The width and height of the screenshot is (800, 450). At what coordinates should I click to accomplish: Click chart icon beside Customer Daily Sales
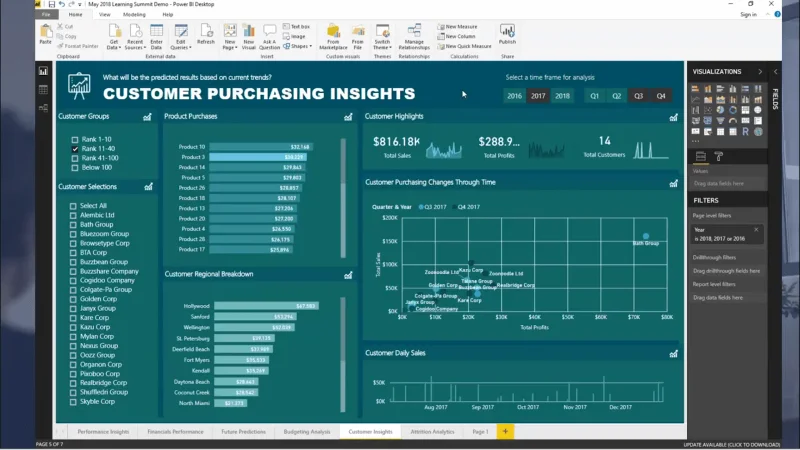(x=673, y=354)
